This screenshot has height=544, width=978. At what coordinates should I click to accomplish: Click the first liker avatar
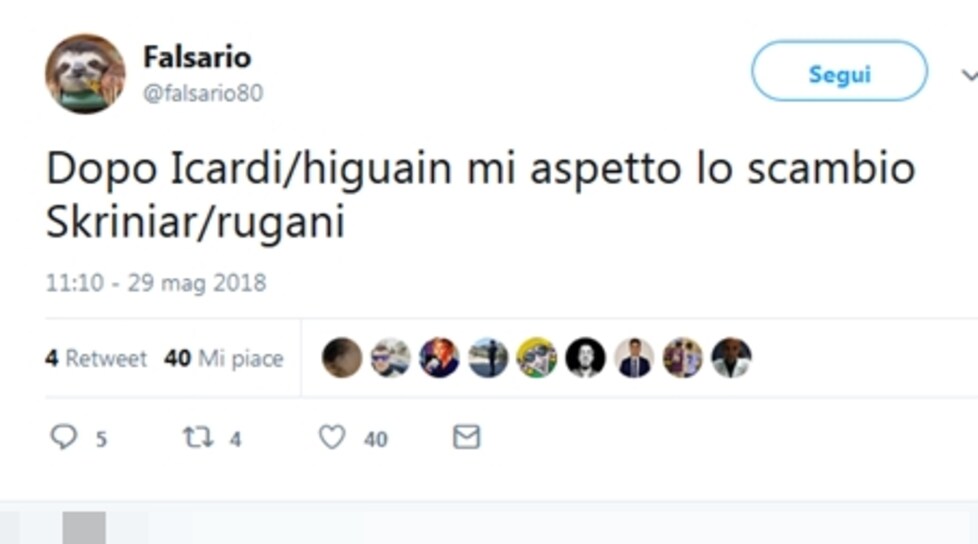(342, 358)
